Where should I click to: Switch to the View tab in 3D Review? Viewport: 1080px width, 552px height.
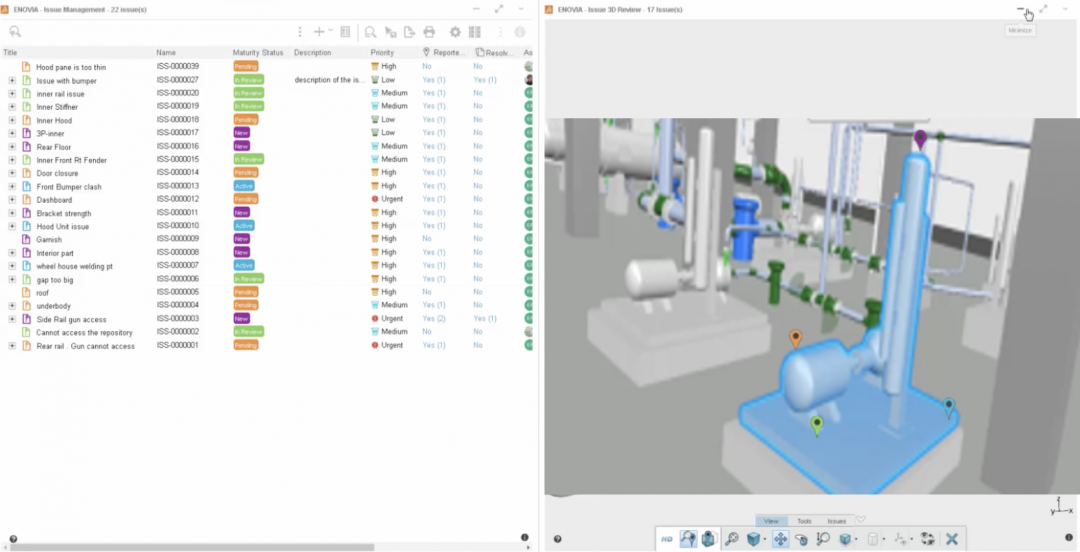point(771,521)
